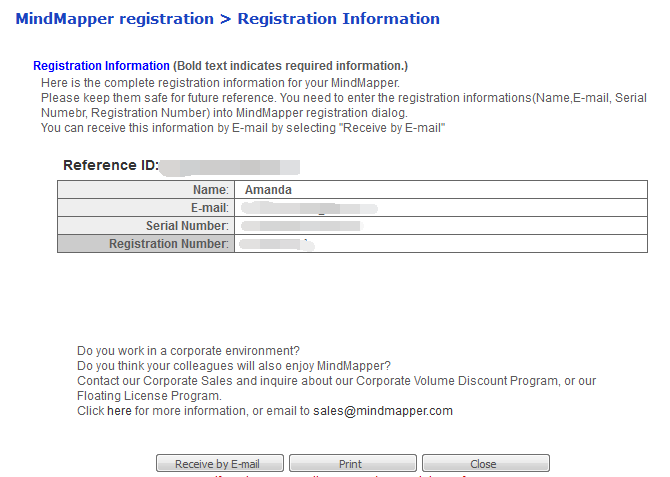The width and height of the screenshot is (670, 477).
Task: Click the blue Registration Information subheading
Action: [101, 66]
